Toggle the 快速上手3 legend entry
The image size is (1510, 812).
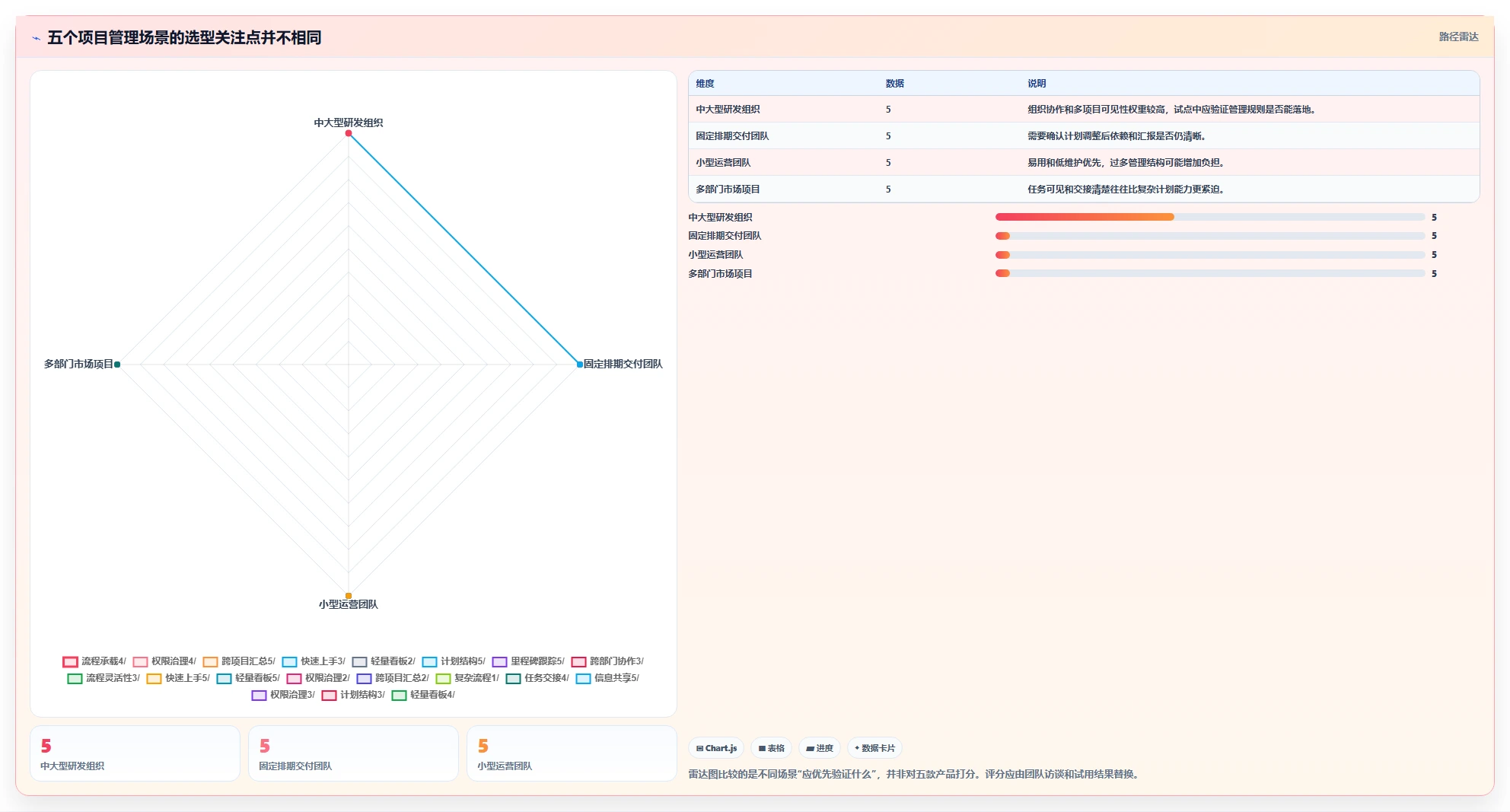pyautogui.click(x=314, y=661)
